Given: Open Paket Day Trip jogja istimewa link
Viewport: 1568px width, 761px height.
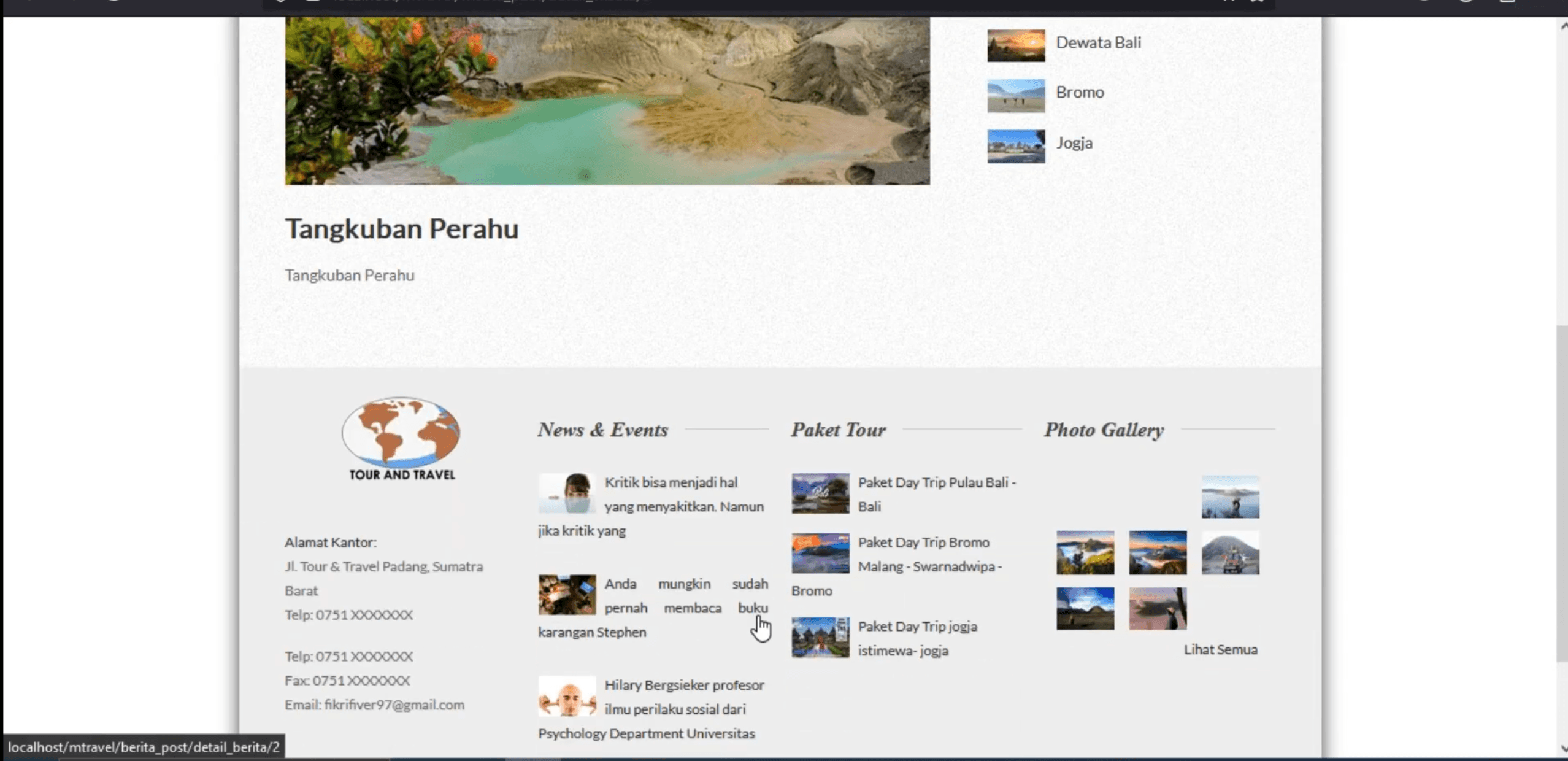Looking at the screenshot, I should (917, 638).
